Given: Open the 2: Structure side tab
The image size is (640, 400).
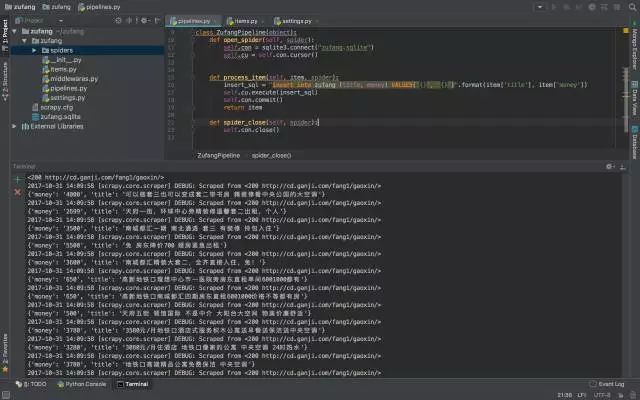Looking at the screenshot, I should pos(5,81).
